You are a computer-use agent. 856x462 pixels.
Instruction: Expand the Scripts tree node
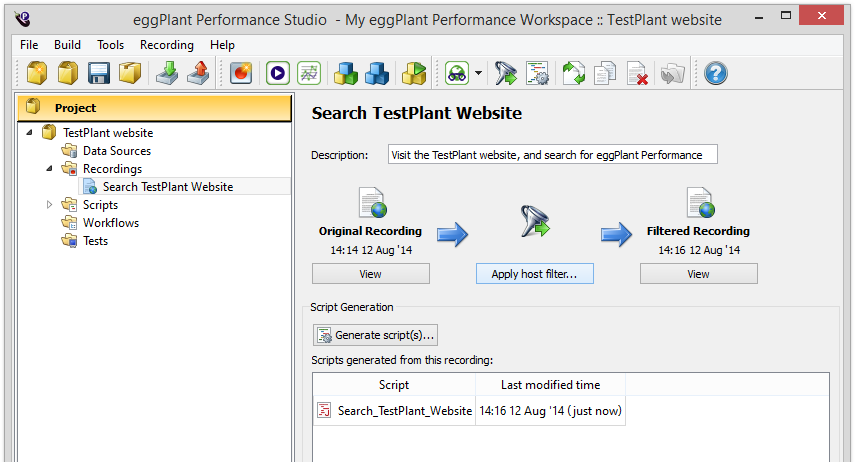(x=50, y=205)
